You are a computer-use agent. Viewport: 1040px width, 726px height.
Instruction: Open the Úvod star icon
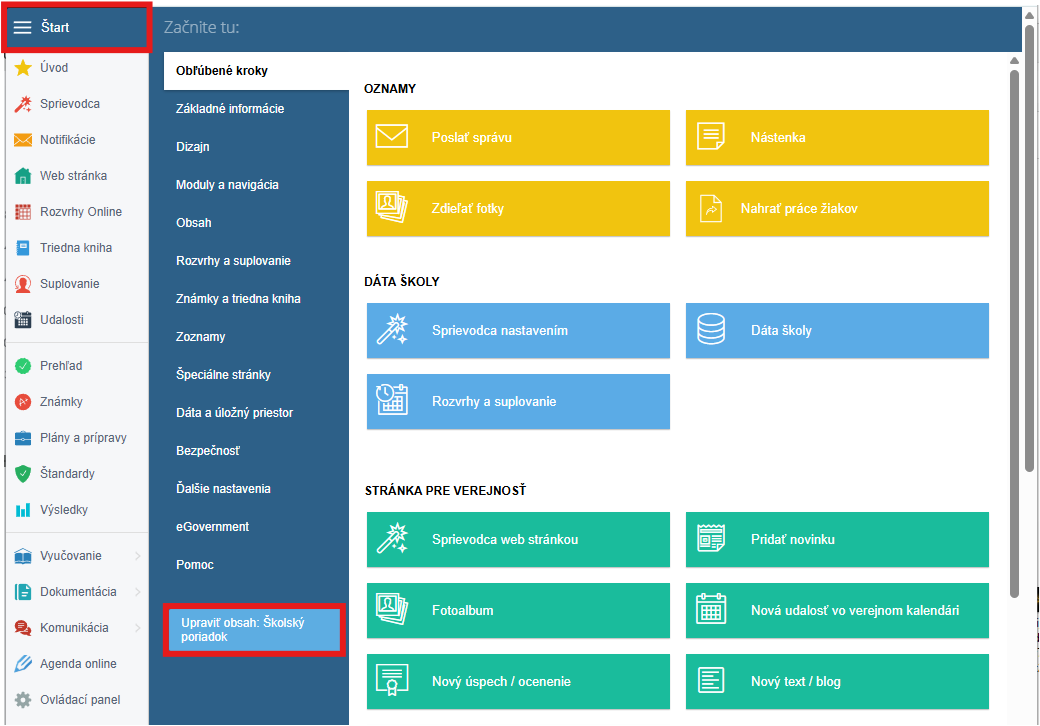(x=23, y=68)
